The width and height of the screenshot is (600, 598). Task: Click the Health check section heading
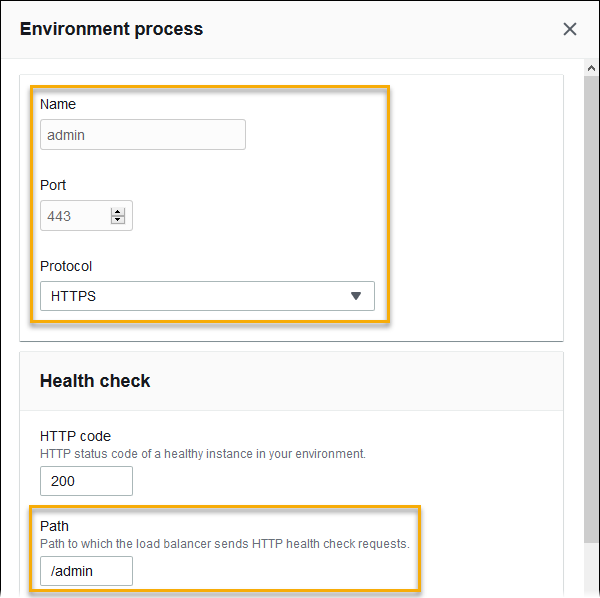click(x=95, y=381)
